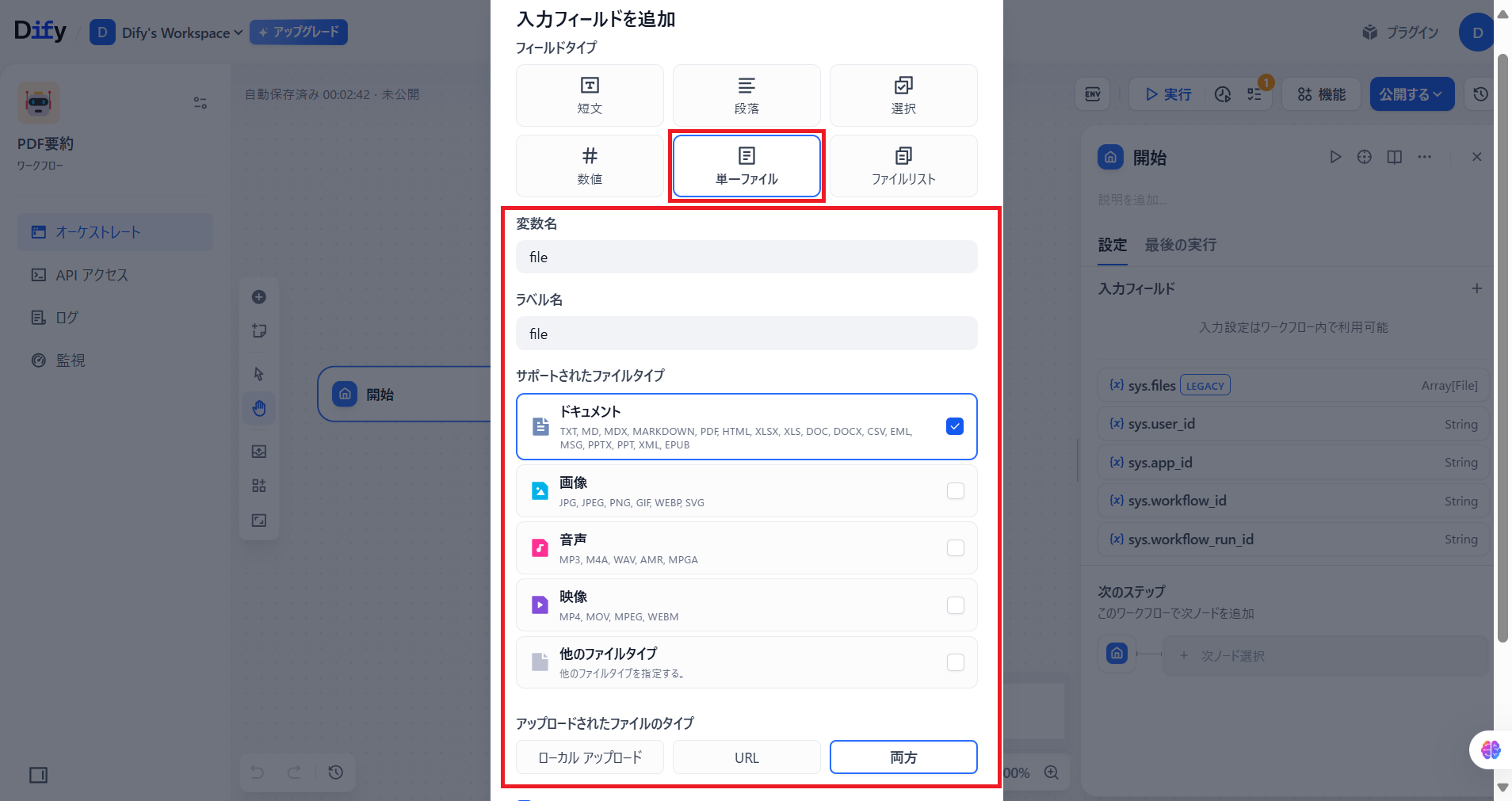Edit the 変数名 field containing file
Viewport: 1512px width, 801px height.
click(746, 257)
